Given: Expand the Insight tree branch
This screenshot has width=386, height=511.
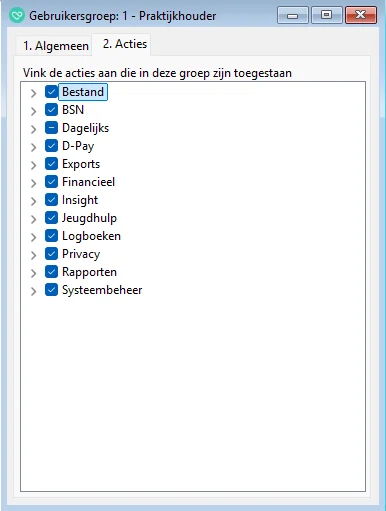Looking at the screenshot, I should coord(33,201).
